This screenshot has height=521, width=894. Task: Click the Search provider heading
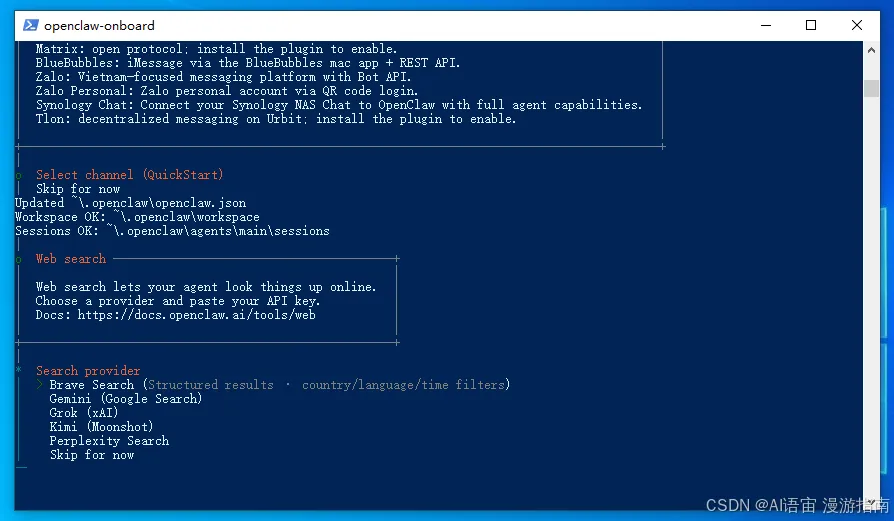[x=88, y=371]
